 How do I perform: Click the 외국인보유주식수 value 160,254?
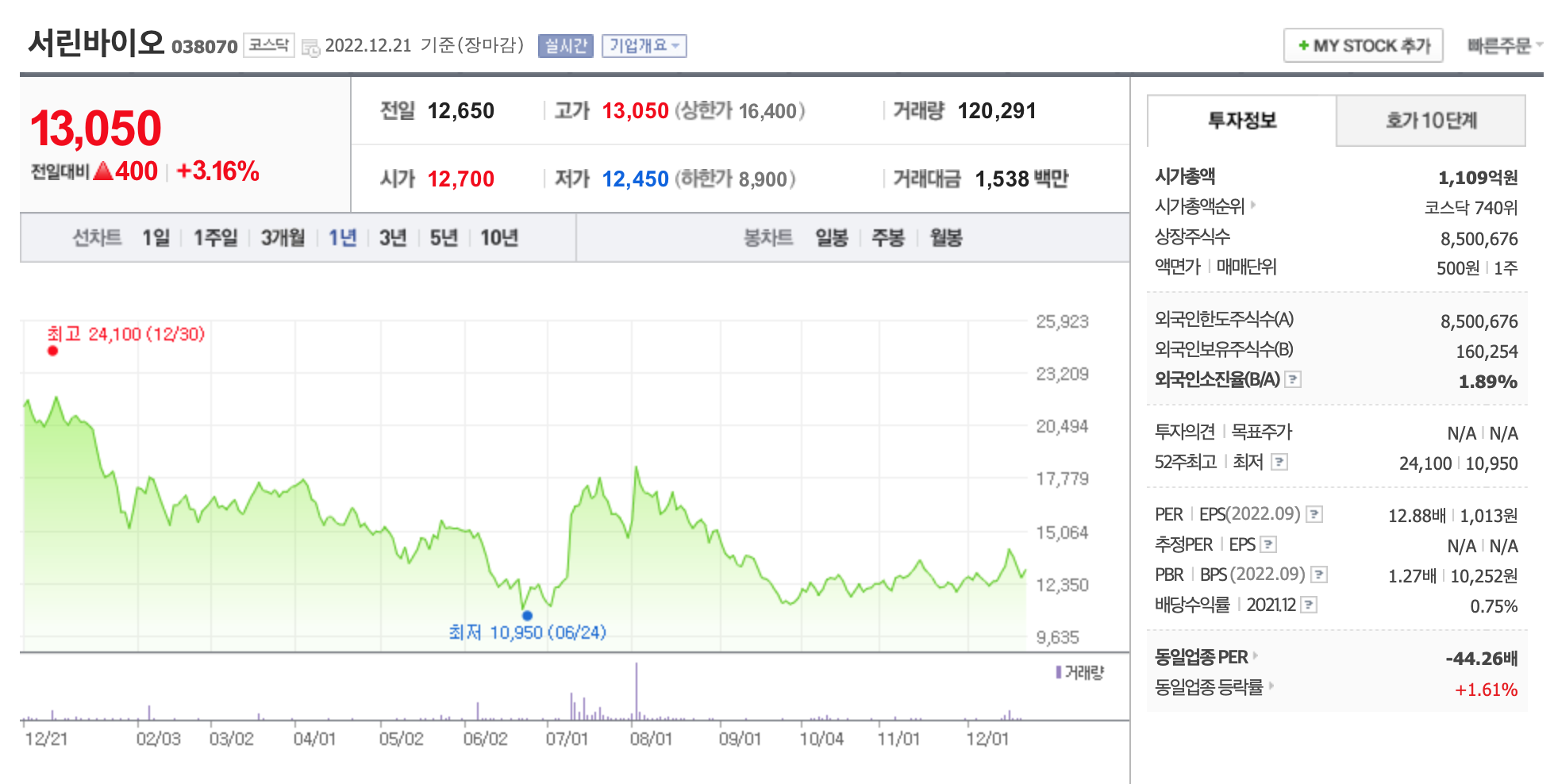click(x=1487, y=352)
